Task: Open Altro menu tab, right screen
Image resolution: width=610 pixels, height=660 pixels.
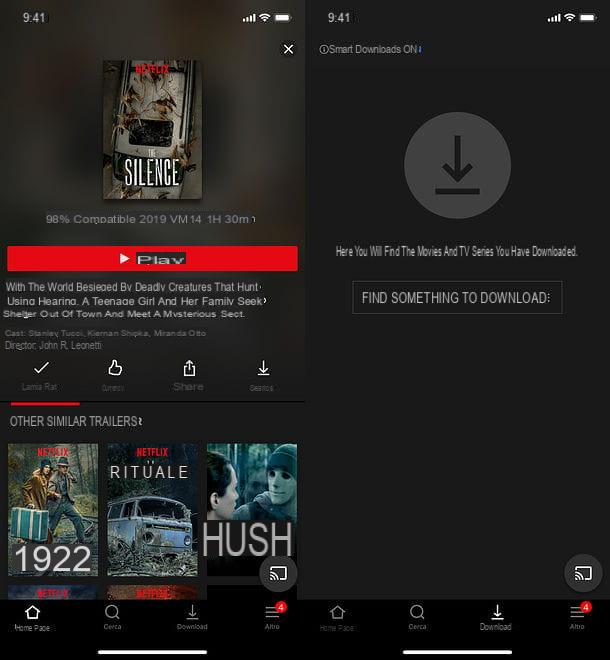Action: [578, 617]
